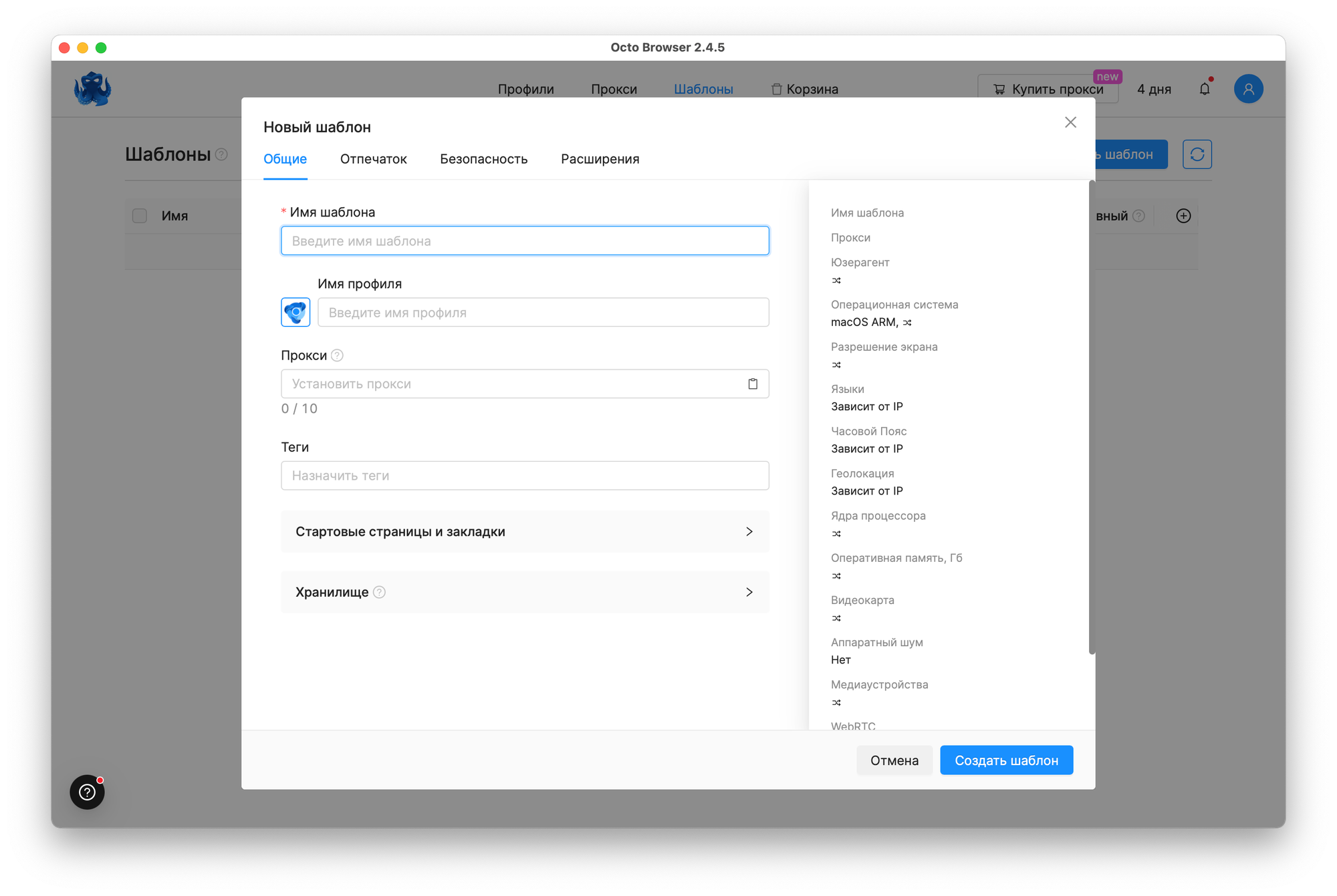Click help icon beside Хранилище label
Image resolution: width=1337 pixels, height=896 pixels.
pyautogui.click(x=379, y=592)
